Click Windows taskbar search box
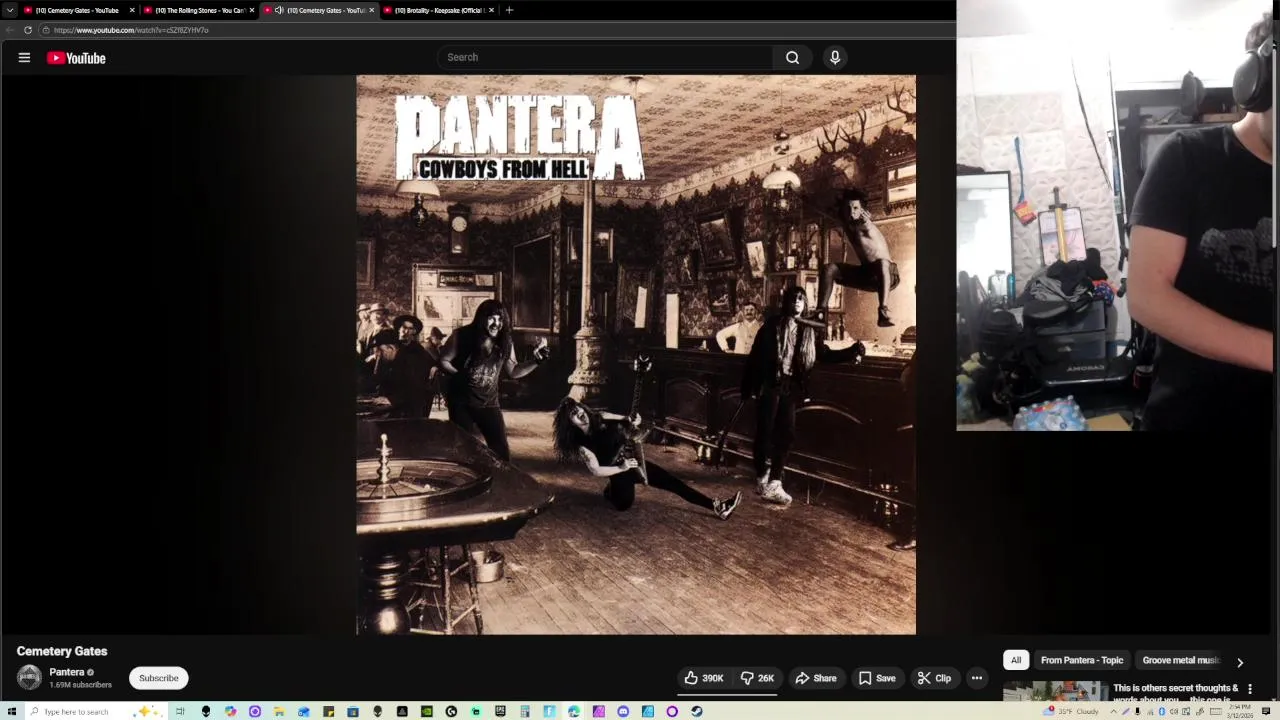Viewport: 1280px width, 720px height. click(x=95, y=711)
